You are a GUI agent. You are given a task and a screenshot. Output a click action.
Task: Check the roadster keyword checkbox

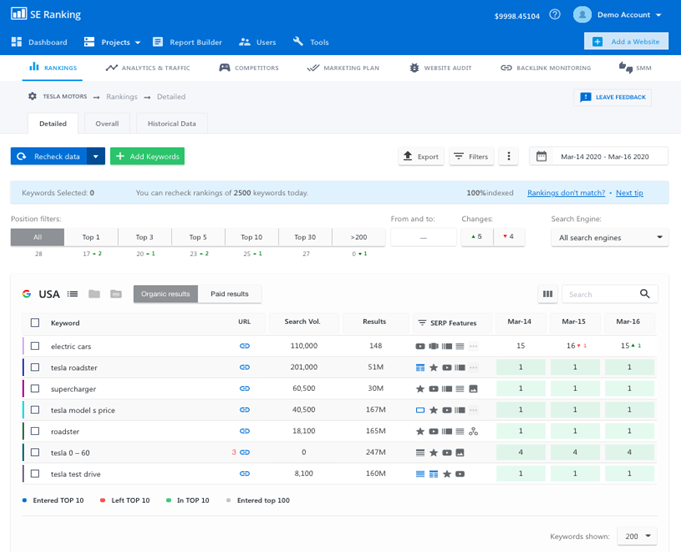[35, 431]
